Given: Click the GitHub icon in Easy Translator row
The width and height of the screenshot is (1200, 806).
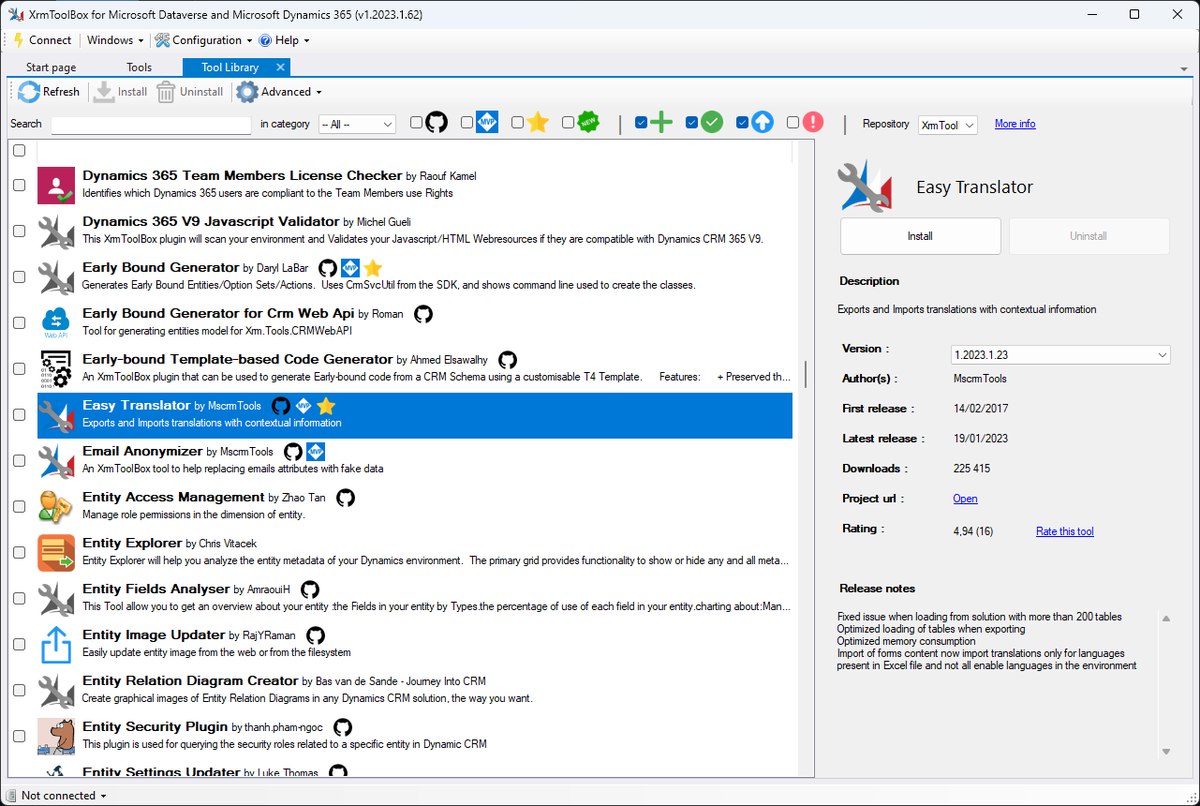Looking at the screenshot, I should click(281, 406).
